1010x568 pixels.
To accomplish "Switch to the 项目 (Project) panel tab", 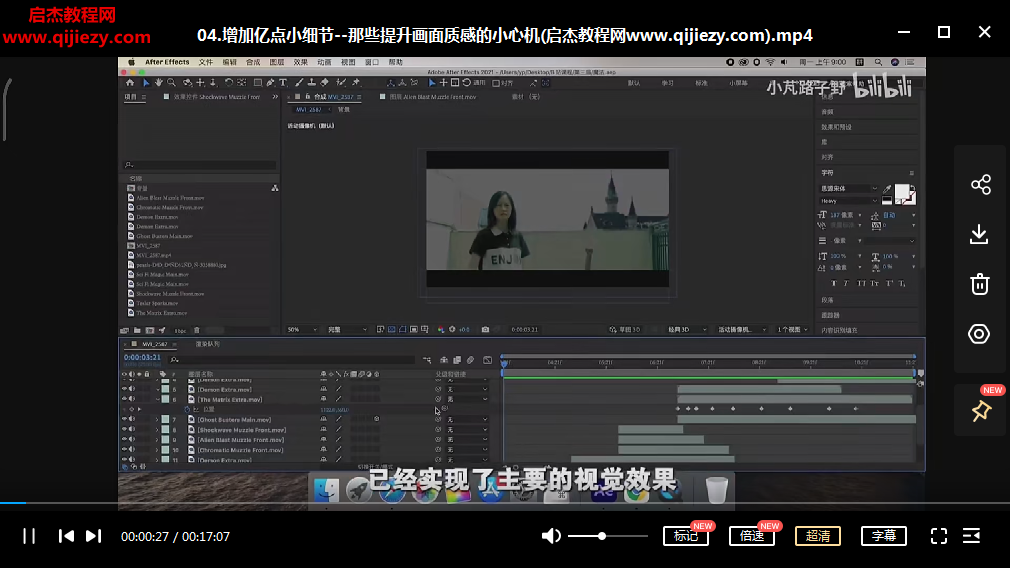I will click(x=131, y=97).
